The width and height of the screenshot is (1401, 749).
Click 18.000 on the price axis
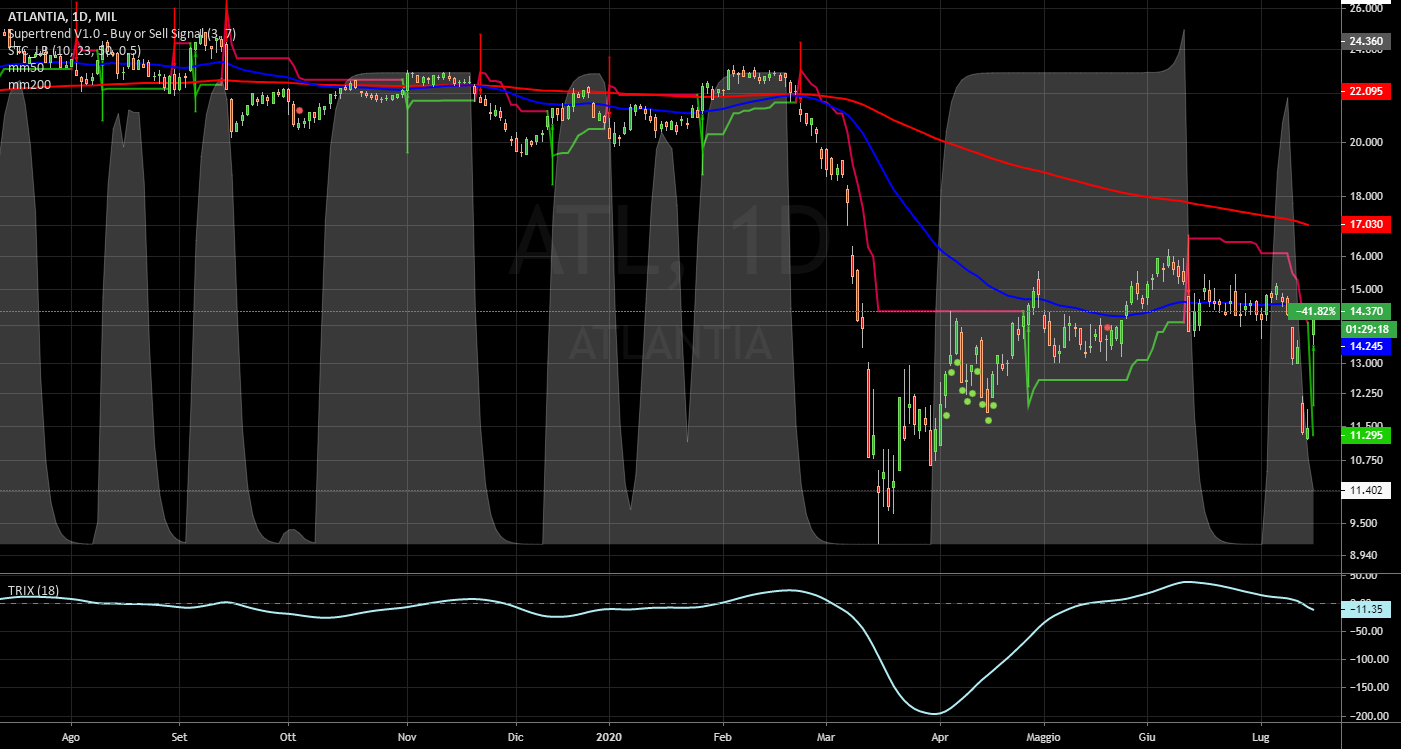(x=1366, y=196)
